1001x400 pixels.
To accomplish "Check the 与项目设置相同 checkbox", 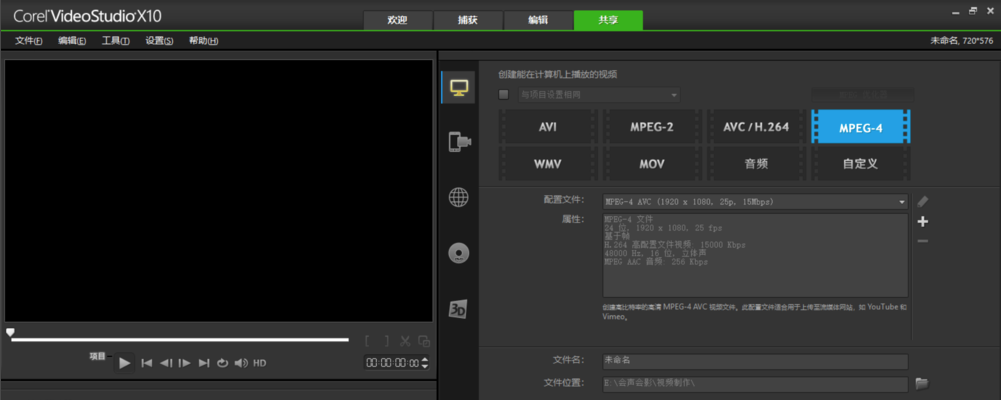I will [504, 95].
